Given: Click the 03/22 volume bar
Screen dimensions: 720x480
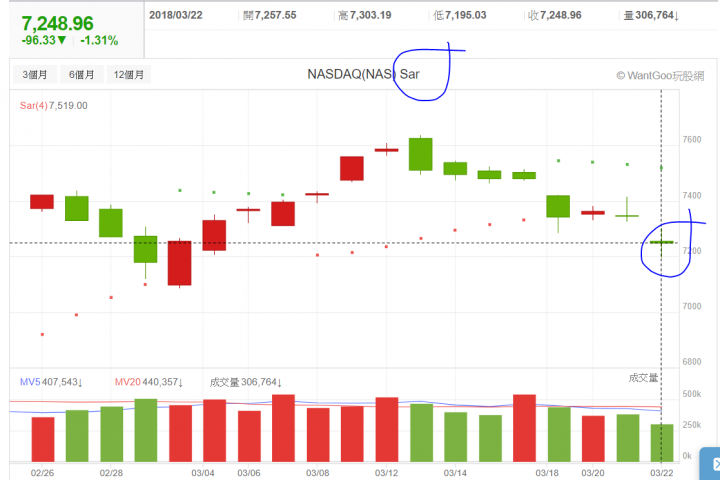Looking at the screenshot, I should 662,443.
